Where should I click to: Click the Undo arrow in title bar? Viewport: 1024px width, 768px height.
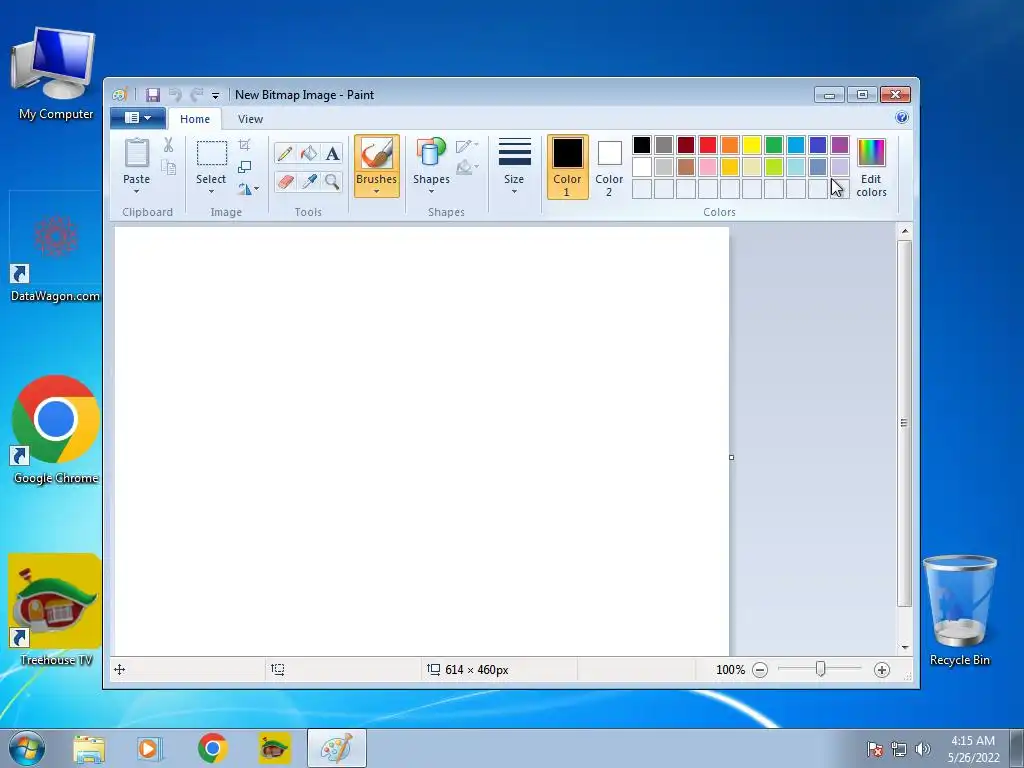[175, 95]
